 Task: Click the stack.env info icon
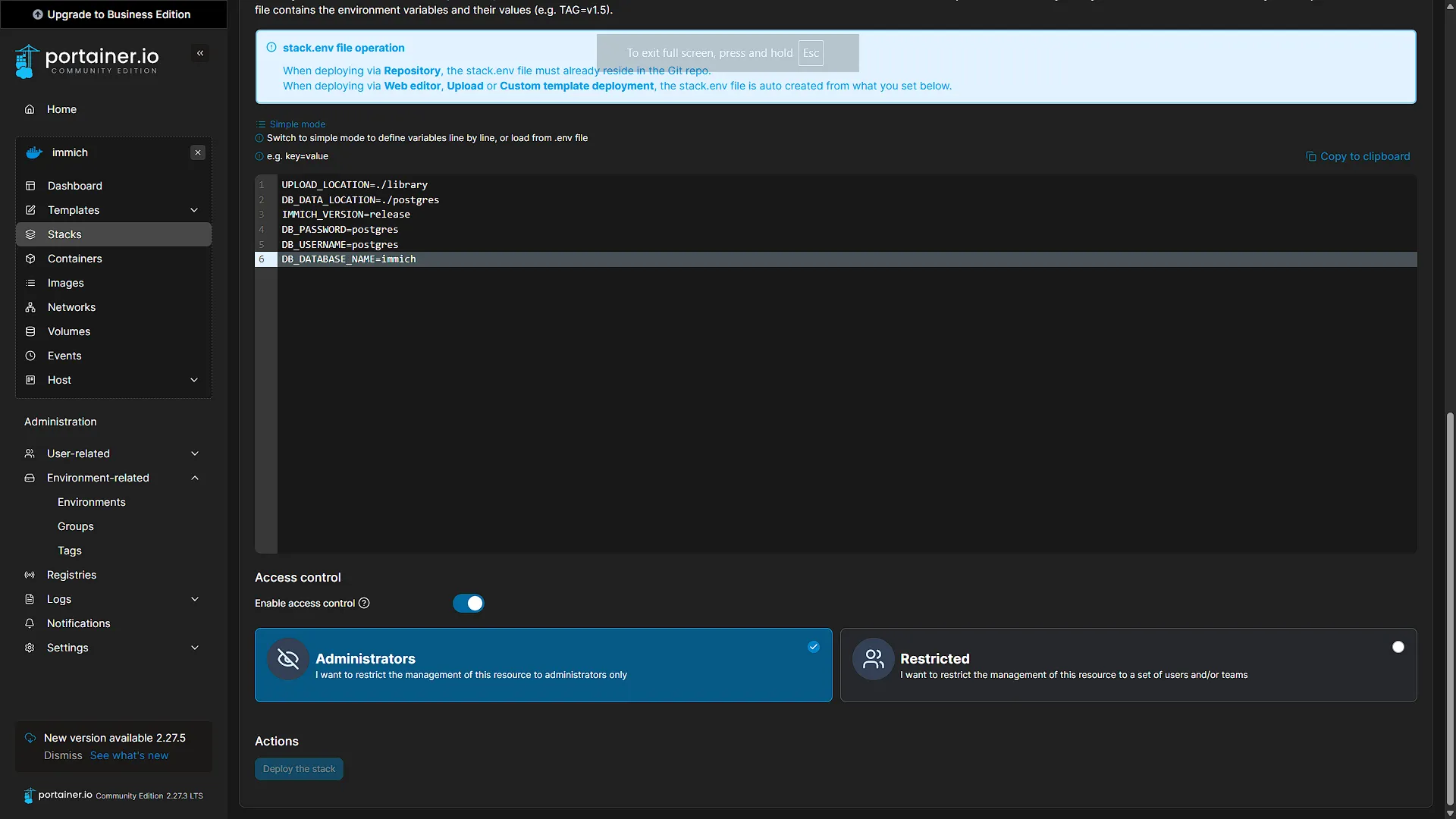[271, 48]
